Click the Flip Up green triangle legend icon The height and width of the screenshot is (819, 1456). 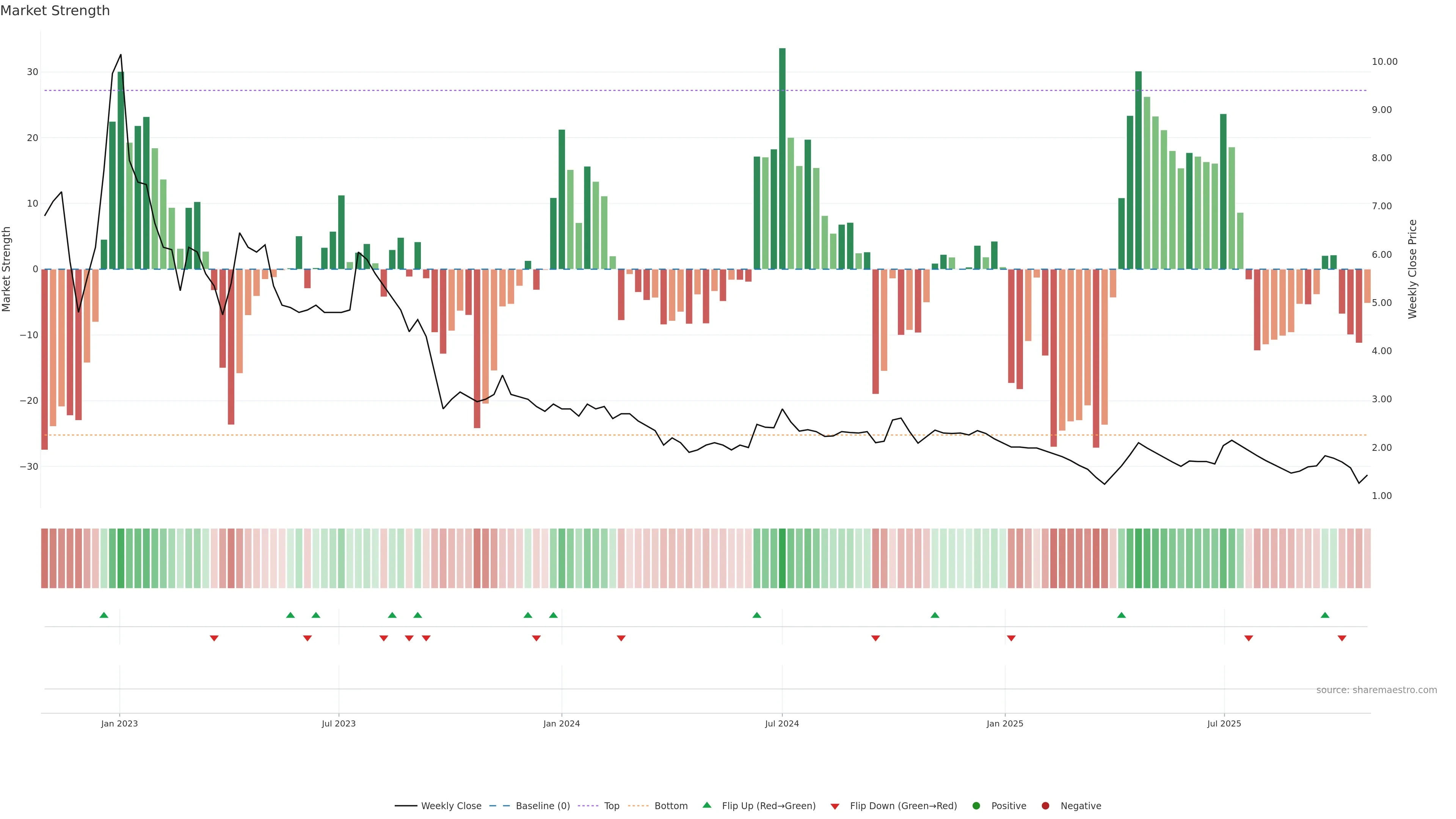[706, 805]
